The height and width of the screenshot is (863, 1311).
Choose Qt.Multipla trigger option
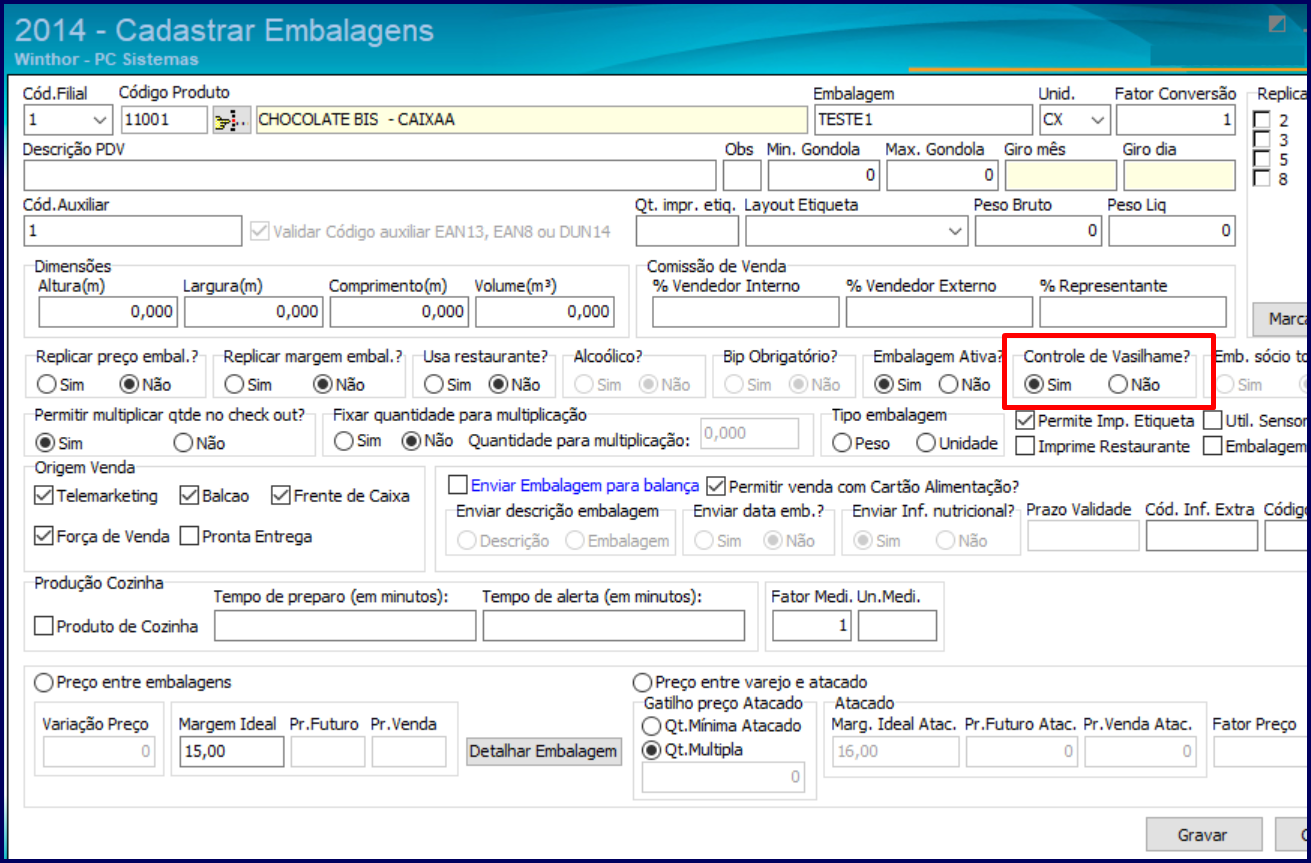pyautogui.click(x=652, y=750)
